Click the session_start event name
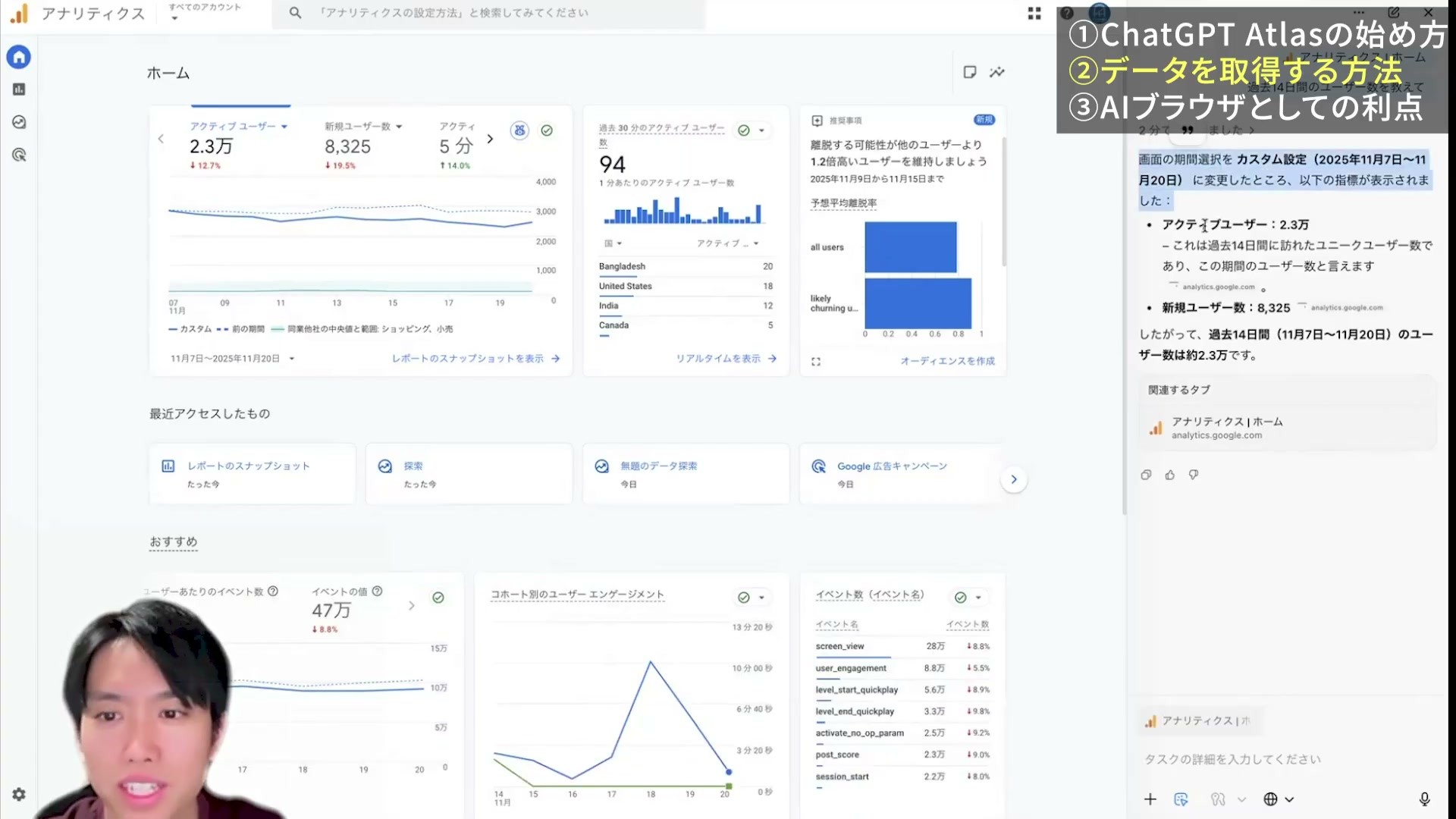Viewport: 1456px width, 819px height. [x=842, y=777]
